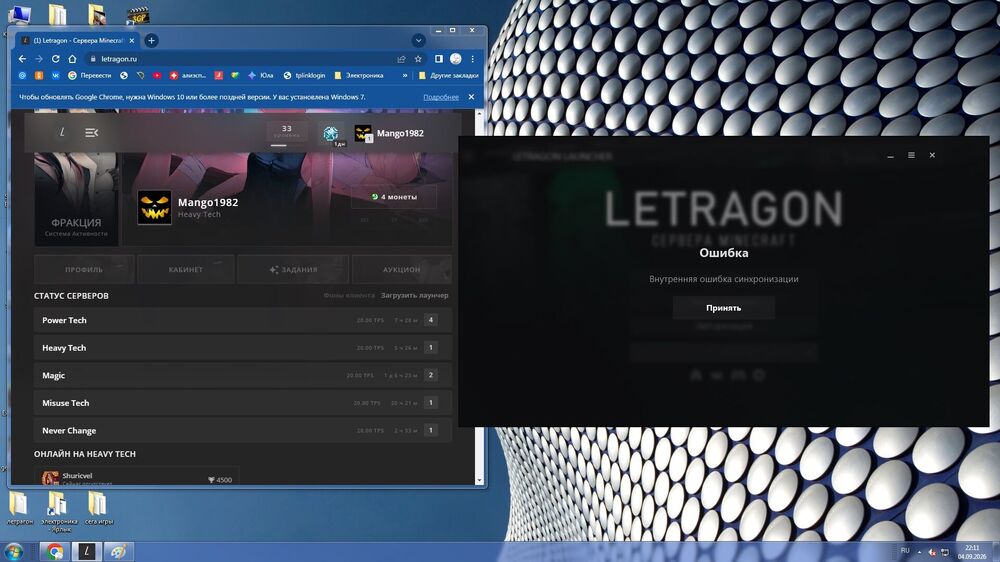Open the taskbar clock and date
This screenshot has height=562, width=1000.
971,552
